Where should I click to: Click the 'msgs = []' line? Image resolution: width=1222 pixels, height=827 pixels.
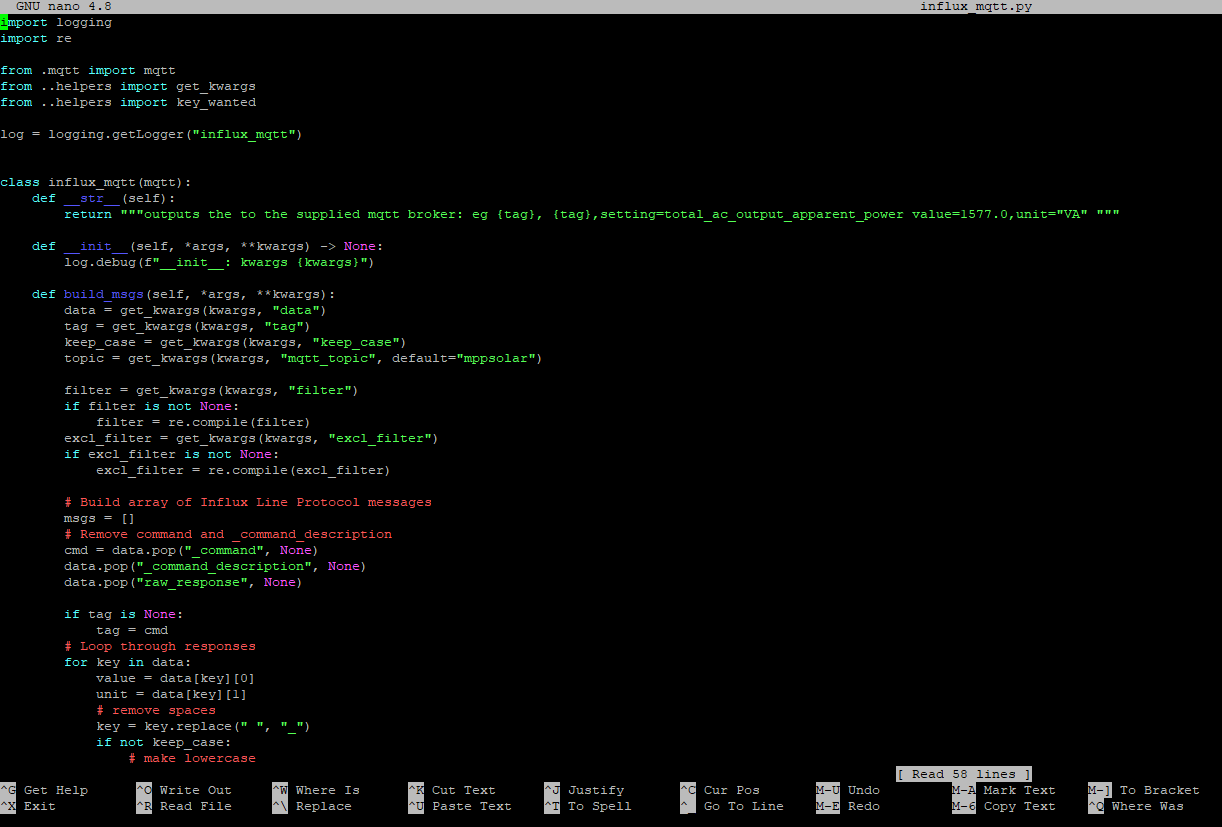click(x=100, y=518)
